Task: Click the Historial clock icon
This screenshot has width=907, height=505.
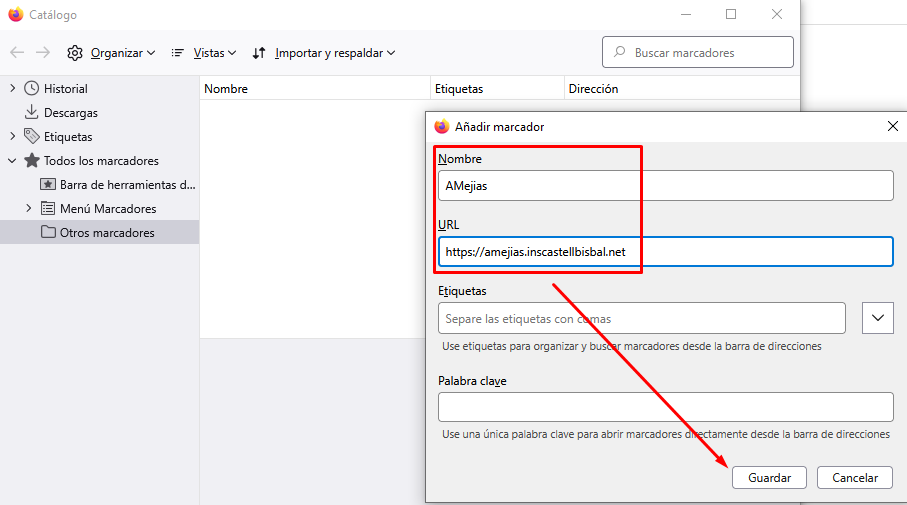Action: [x=32, y=89]
